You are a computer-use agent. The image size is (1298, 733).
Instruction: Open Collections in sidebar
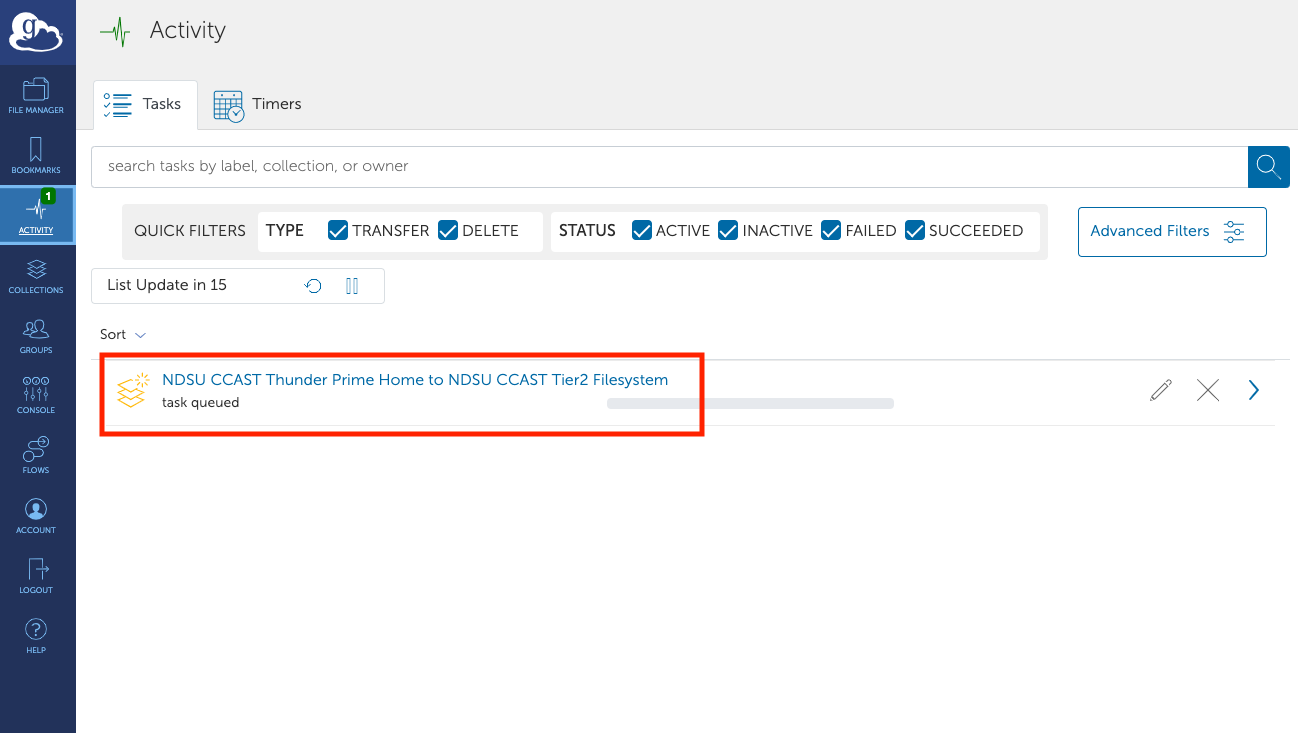[x=36, y=275]
